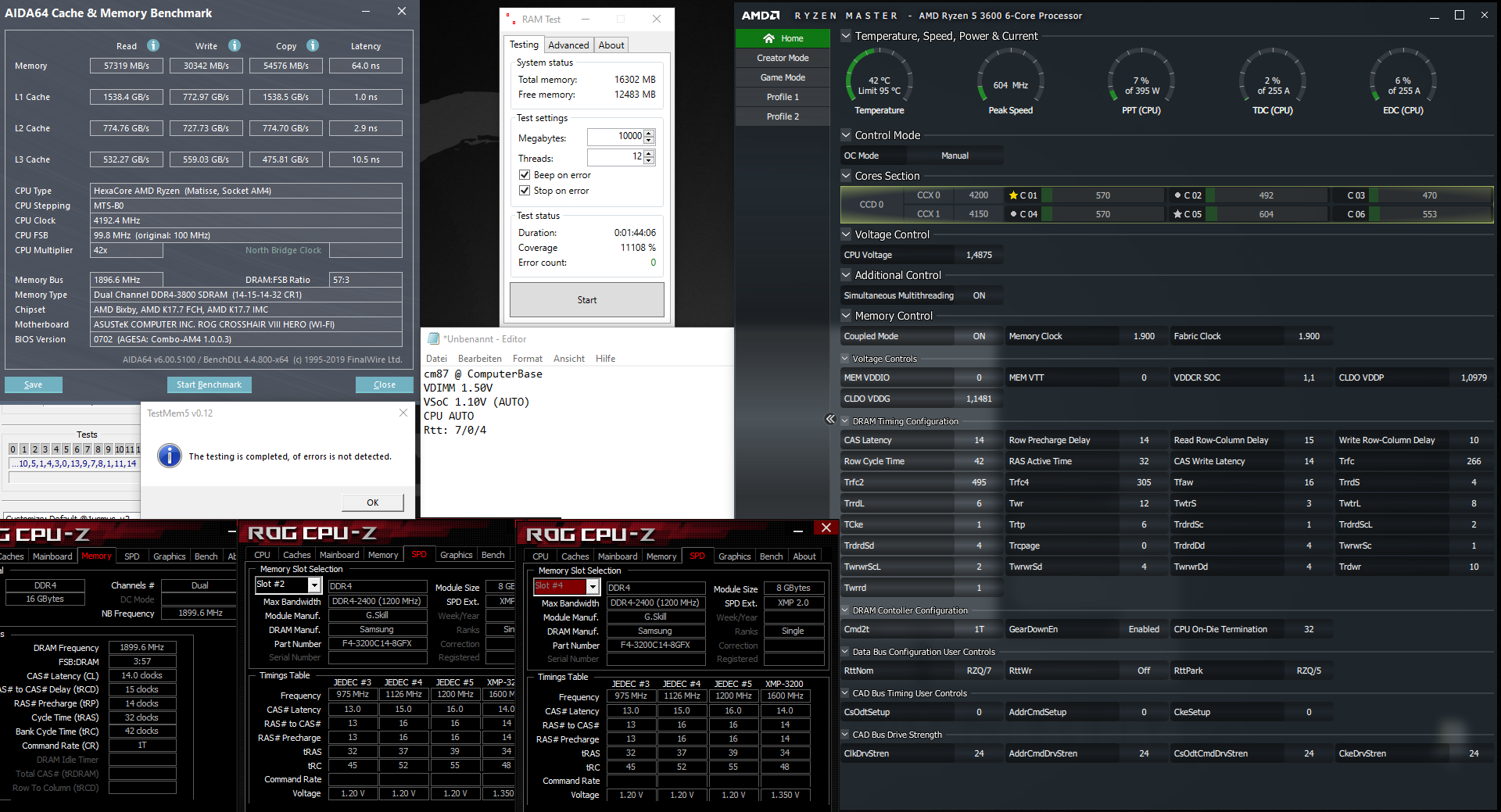This screenshot has width=1501, height=812.
Task: Open the Format menu in Editor
Action: (528, 359)
